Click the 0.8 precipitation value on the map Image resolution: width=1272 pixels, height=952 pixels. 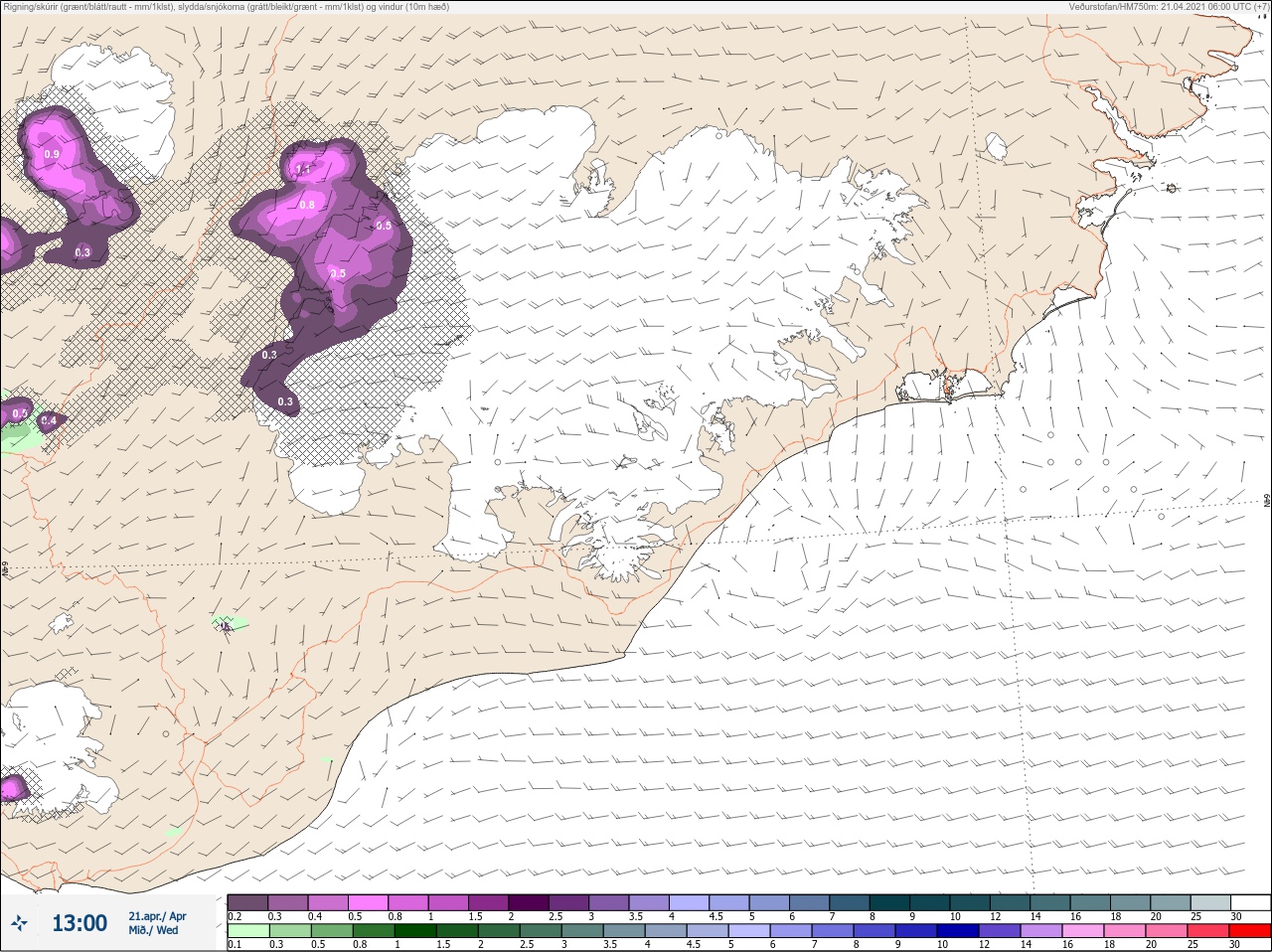point(307,206)
